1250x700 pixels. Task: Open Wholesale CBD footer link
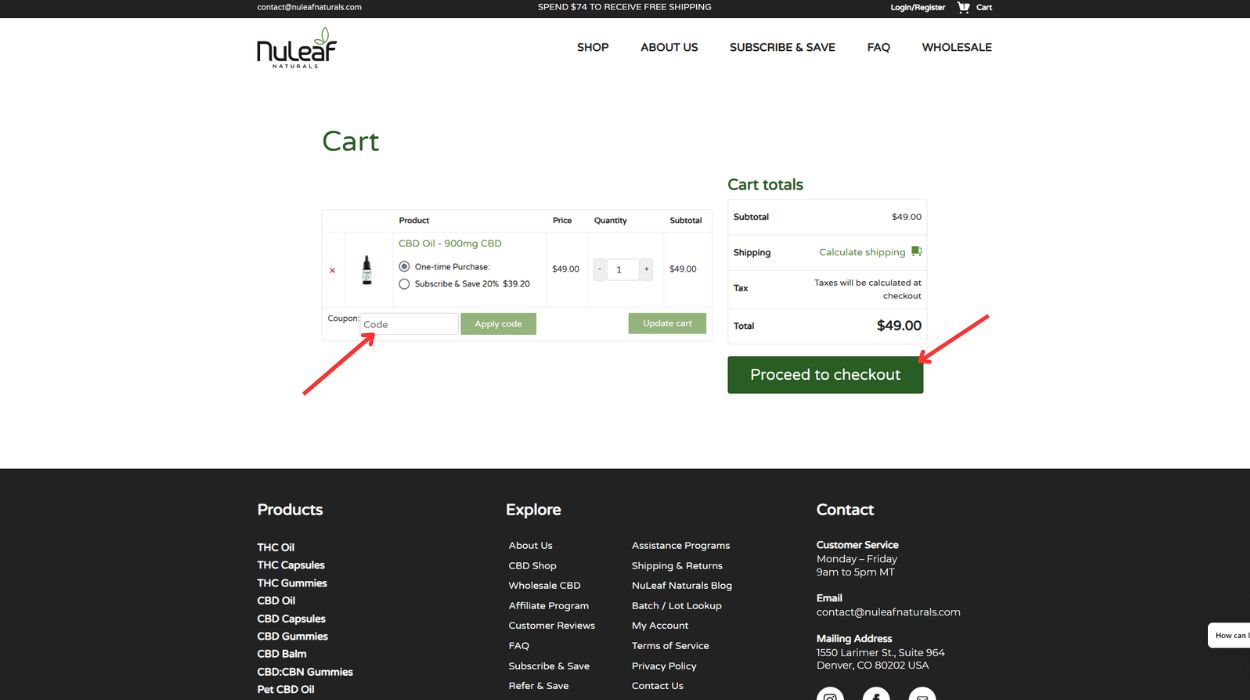coord(544,585)
